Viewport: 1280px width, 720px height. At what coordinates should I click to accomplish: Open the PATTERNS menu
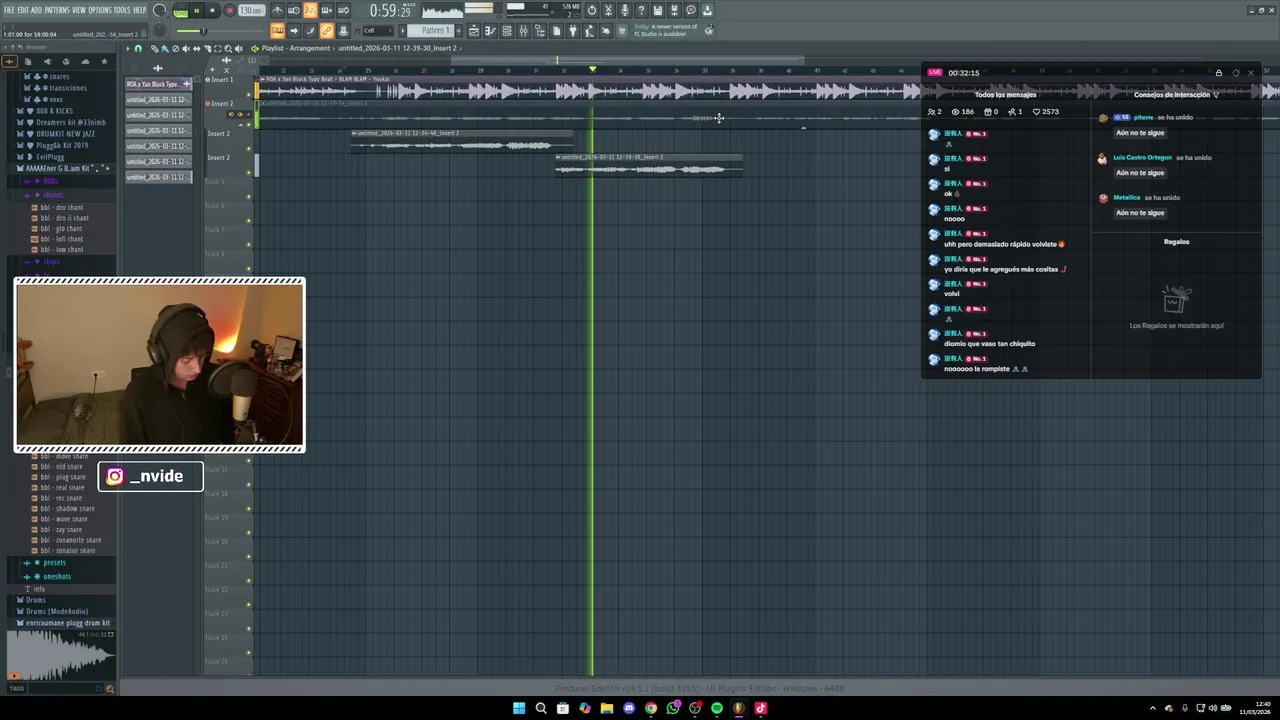click(57, 10)
